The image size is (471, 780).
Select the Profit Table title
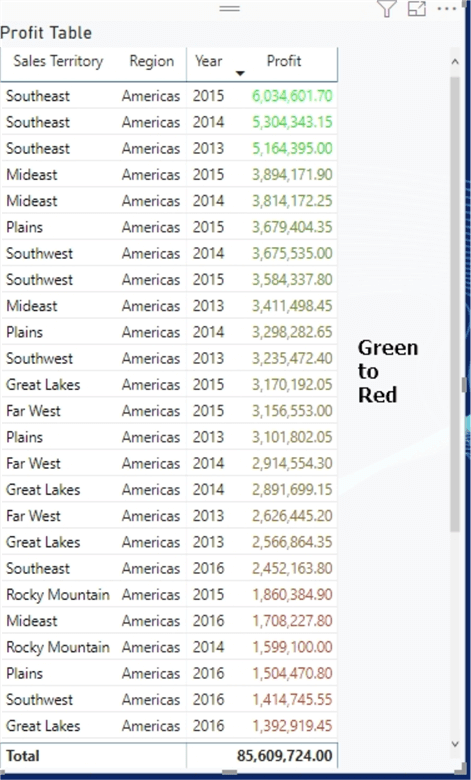[46, 33]
